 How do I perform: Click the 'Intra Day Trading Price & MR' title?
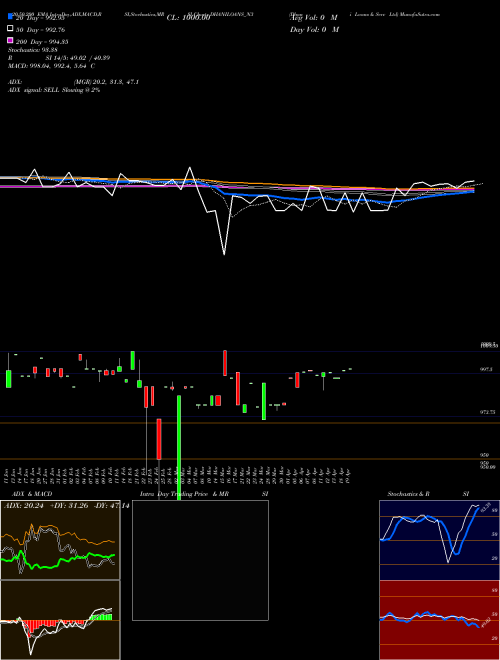click(x=184, y=494)
